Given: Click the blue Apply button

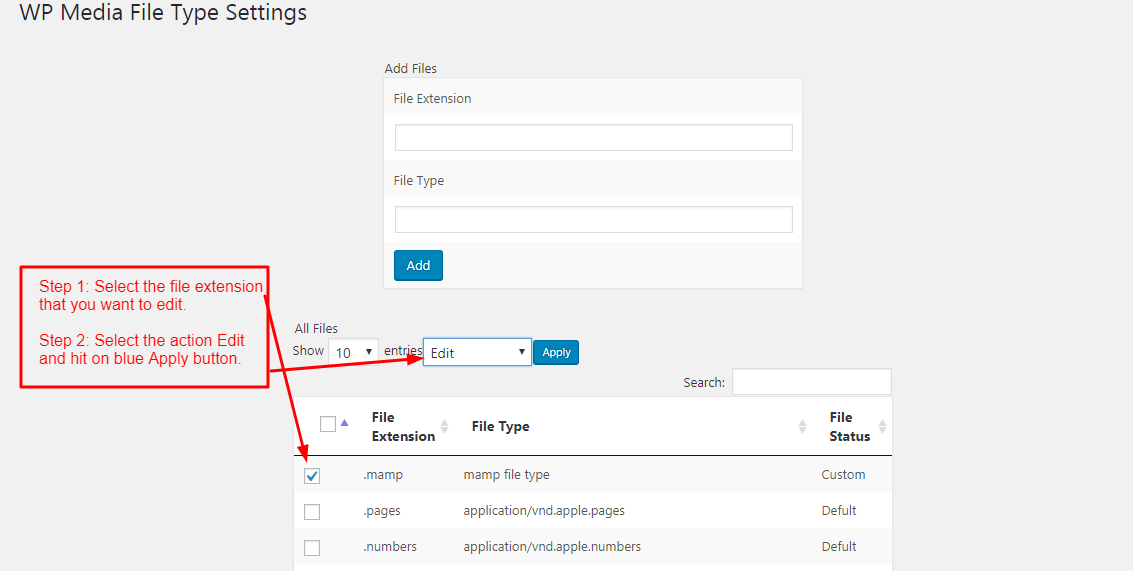Looking at the screenshot, I should click(x=556, y=352).
